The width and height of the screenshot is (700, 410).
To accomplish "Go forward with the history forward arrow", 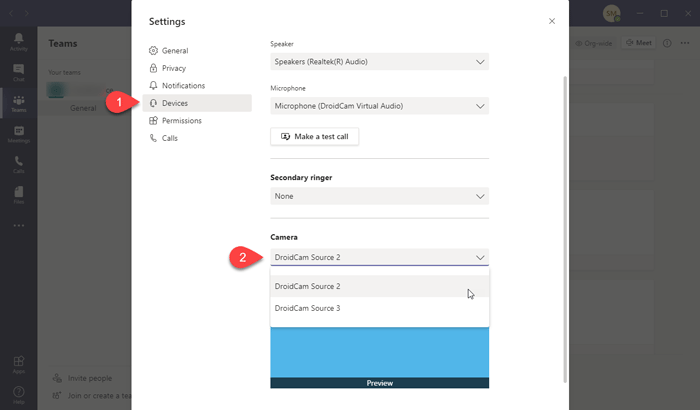I will (x=27, y=13).
